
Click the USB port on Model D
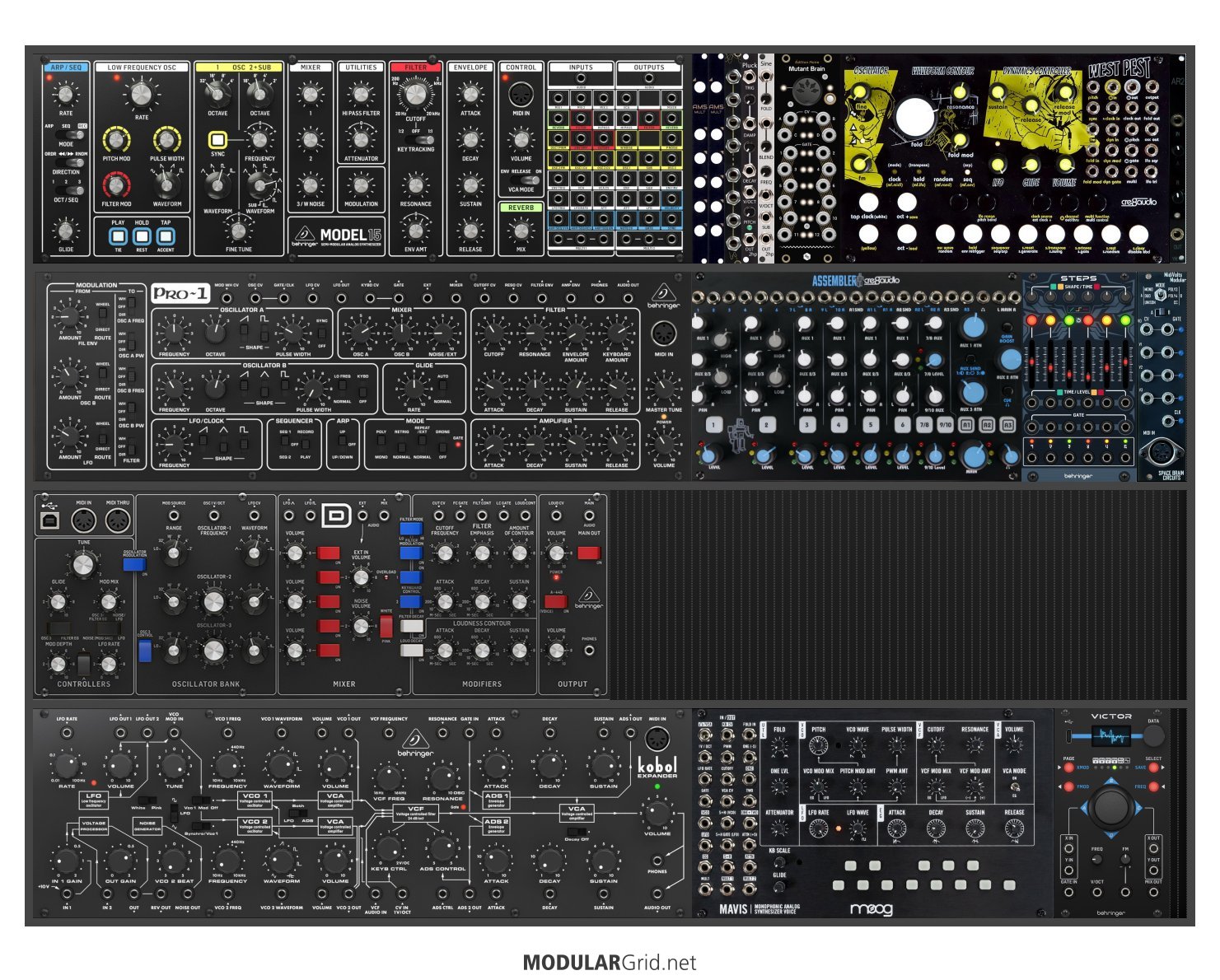click(49, 520)
